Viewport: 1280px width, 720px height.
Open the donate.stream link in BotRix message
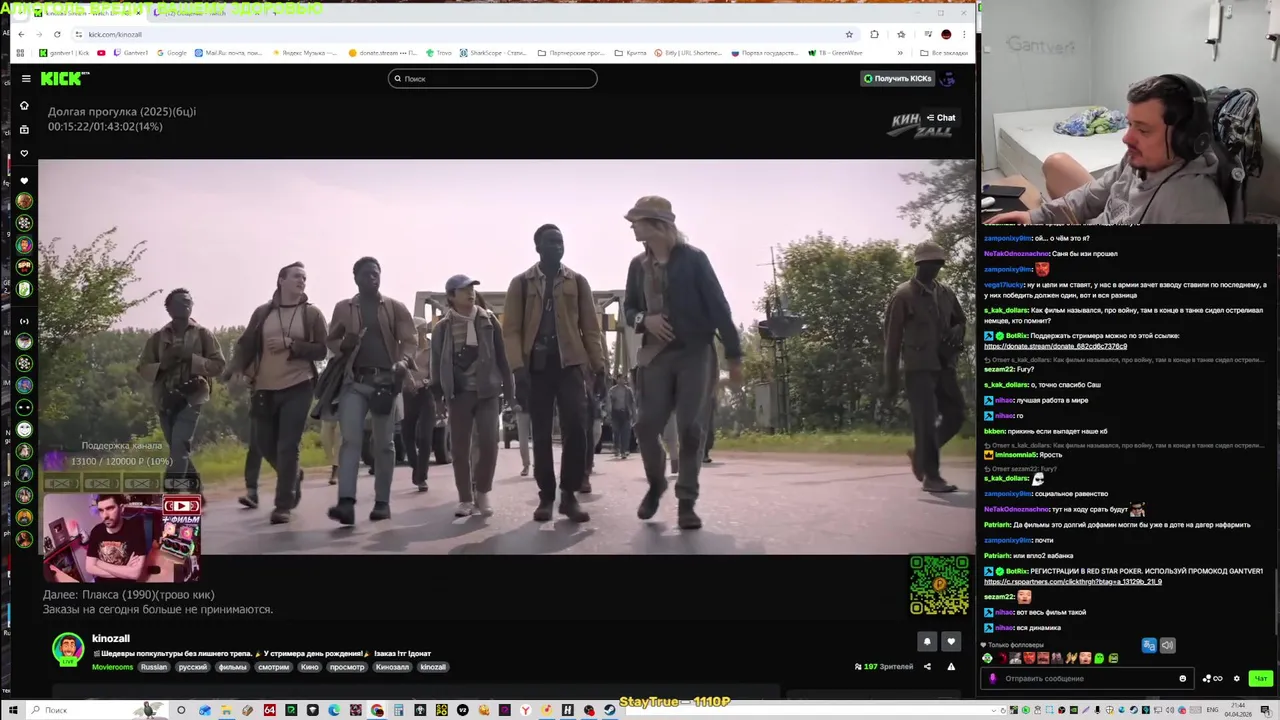1055,346
